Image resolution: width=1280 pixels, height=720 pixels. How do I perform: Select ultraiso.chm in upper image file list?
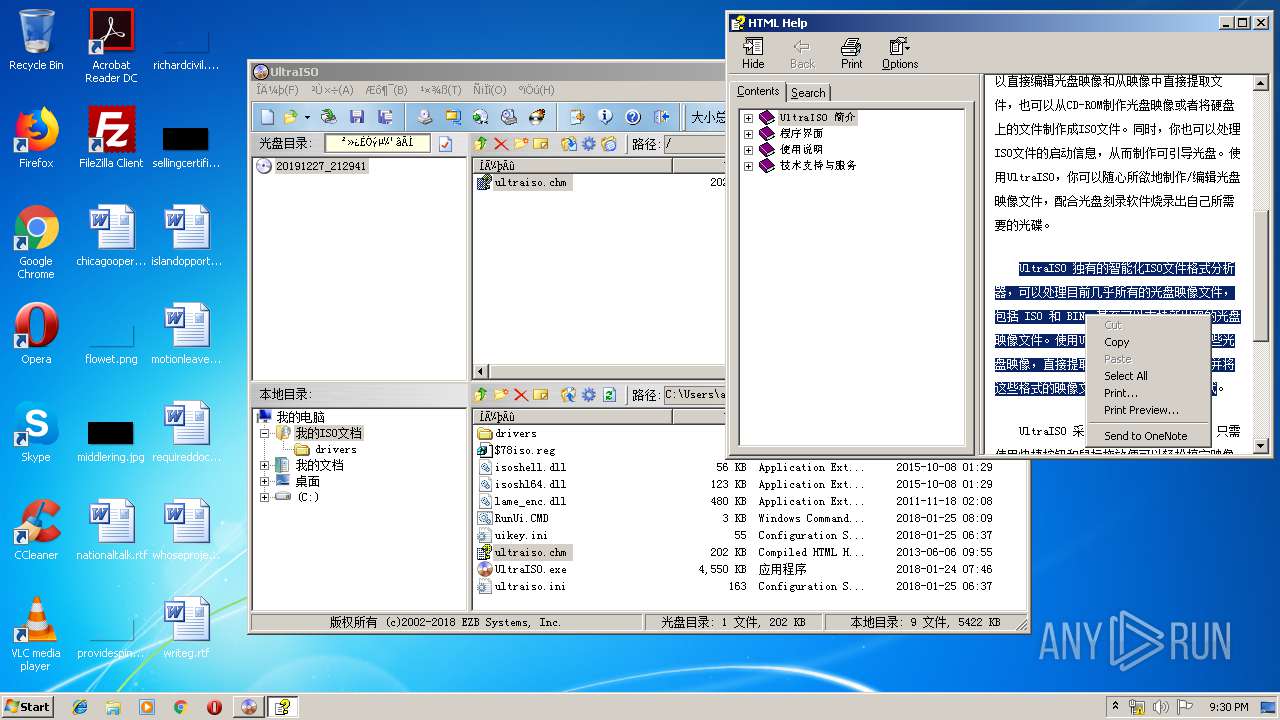point(530,183)
